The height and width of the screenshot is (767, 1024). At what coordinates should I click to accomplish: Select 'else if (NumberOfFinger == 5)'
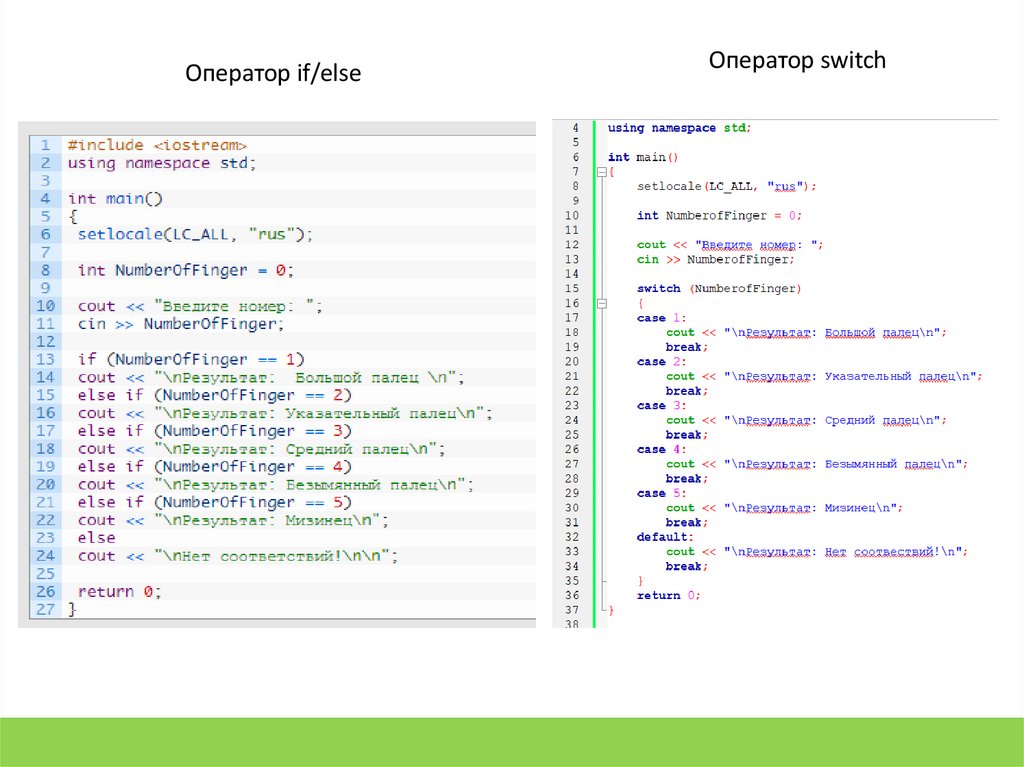[214, 502]
